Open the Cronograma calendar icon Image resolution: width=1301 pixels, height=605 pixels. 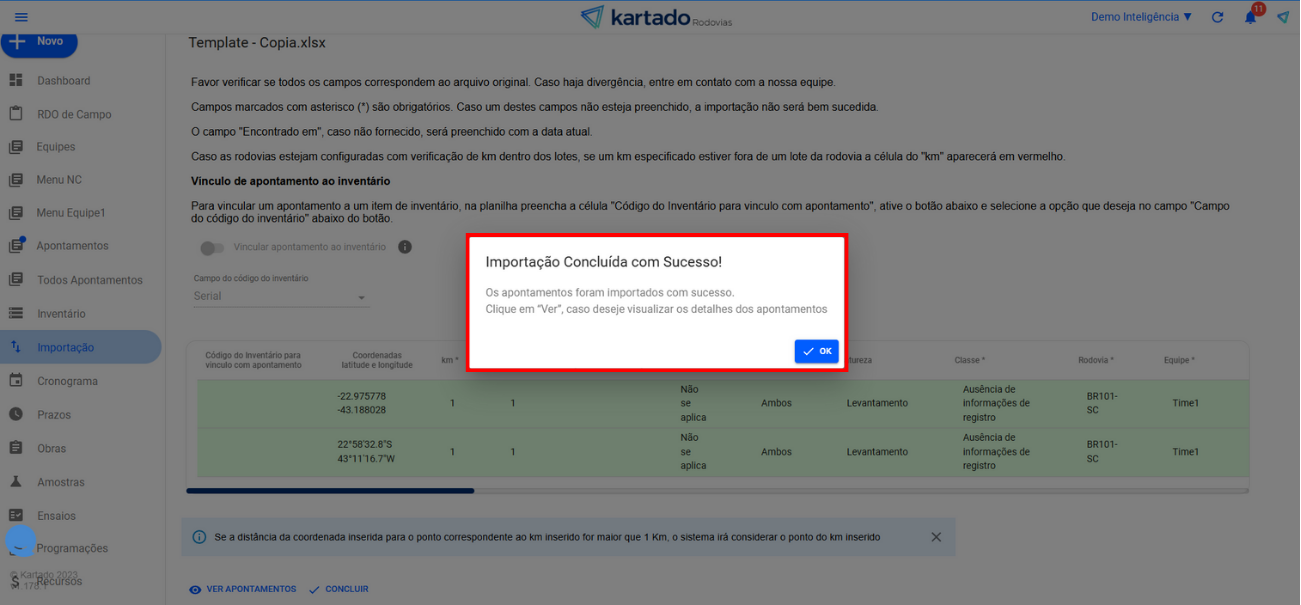(x=16, y=381)
